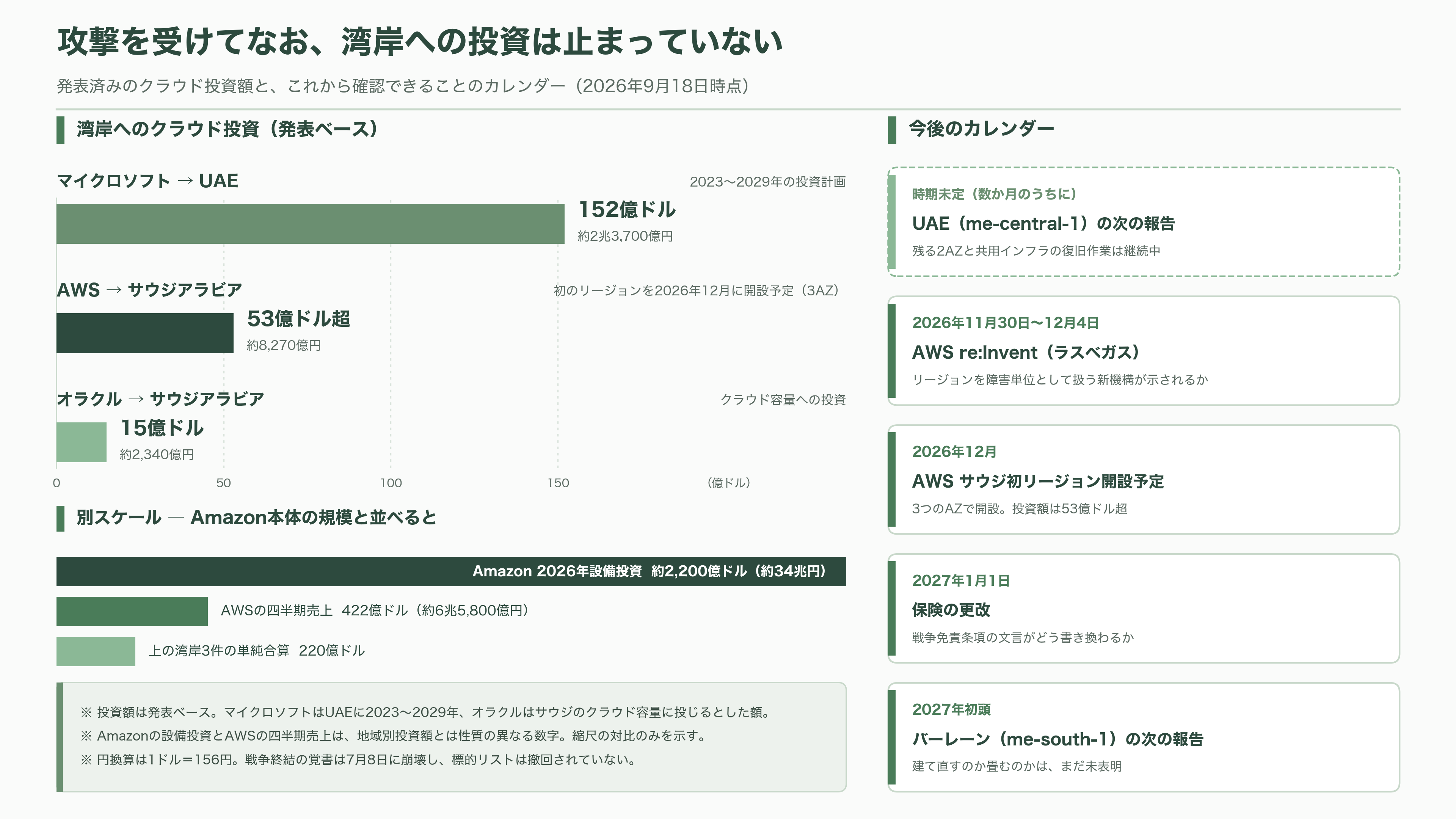Select the heading '今後のカレンダー'
The image size is (1456, 819).
(x=981, y=129)
